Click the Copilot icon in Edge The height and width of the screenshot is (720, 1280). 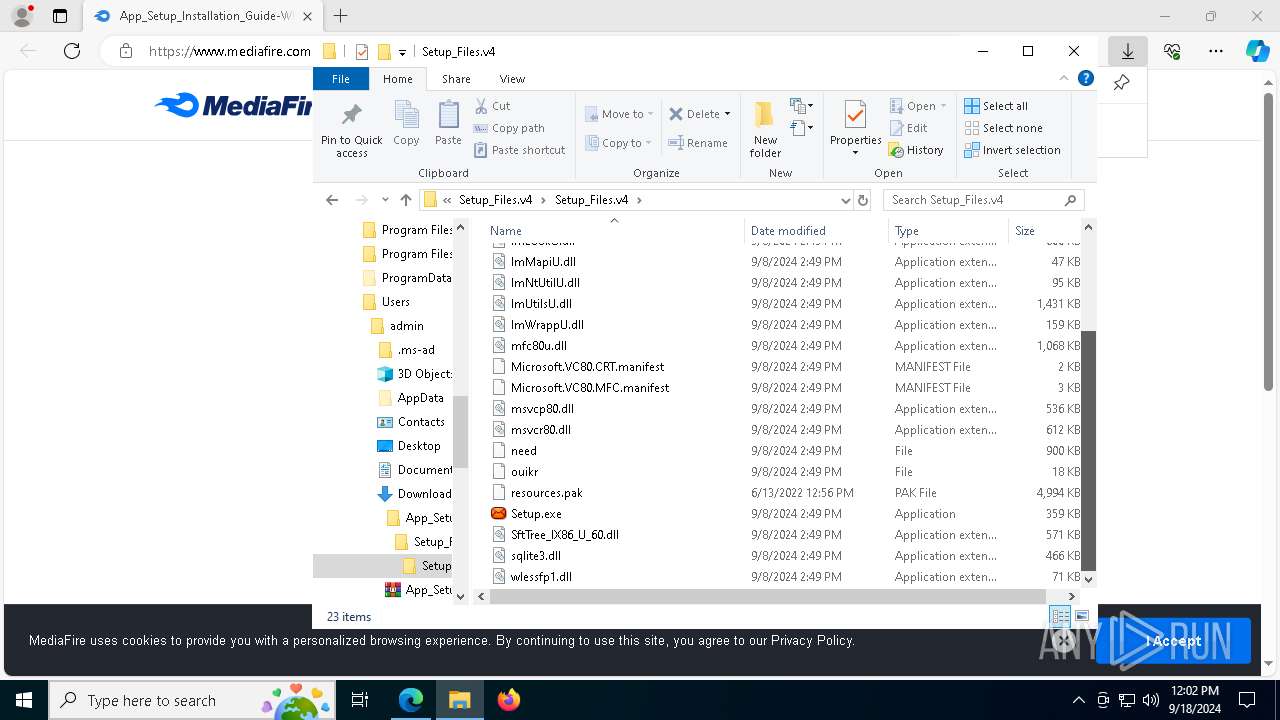point(1257,51)
